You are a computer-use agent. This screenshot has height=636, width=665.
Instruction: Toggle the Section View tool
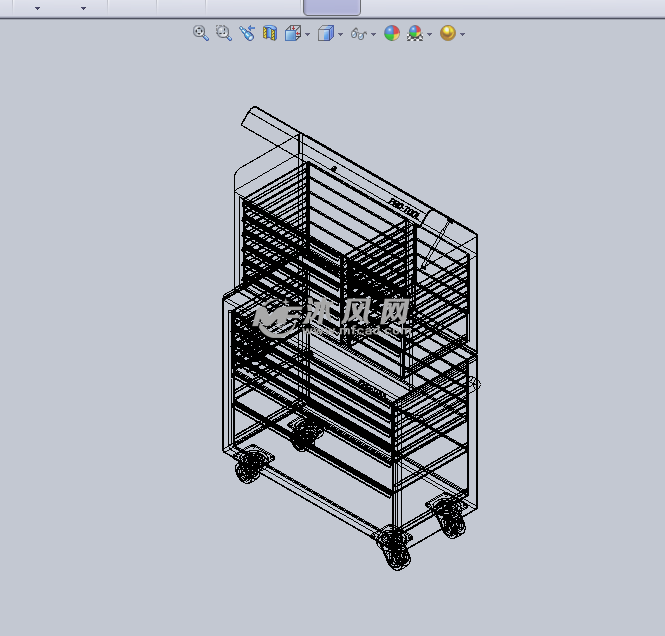(x=270, y=33)
